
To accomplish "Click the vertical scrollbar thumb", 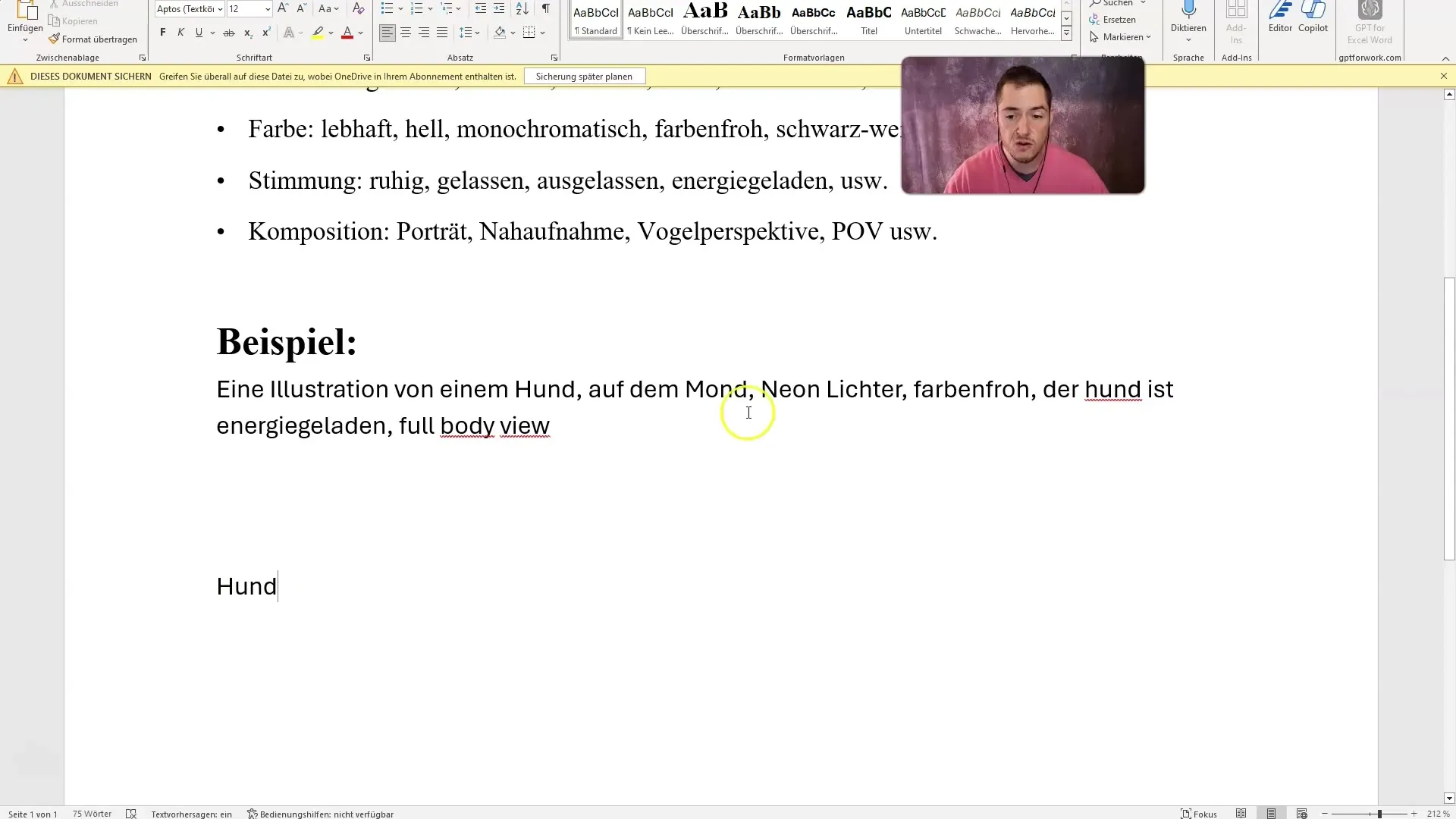I will (x=1449, y=419).
